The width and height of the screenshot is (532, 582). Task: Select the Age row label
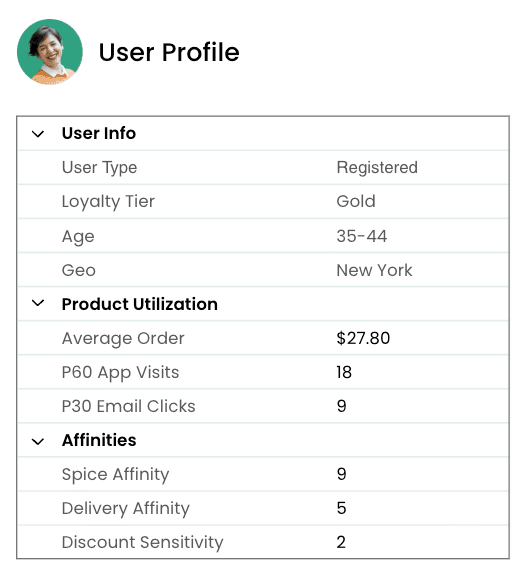click(x=78, y=237)
